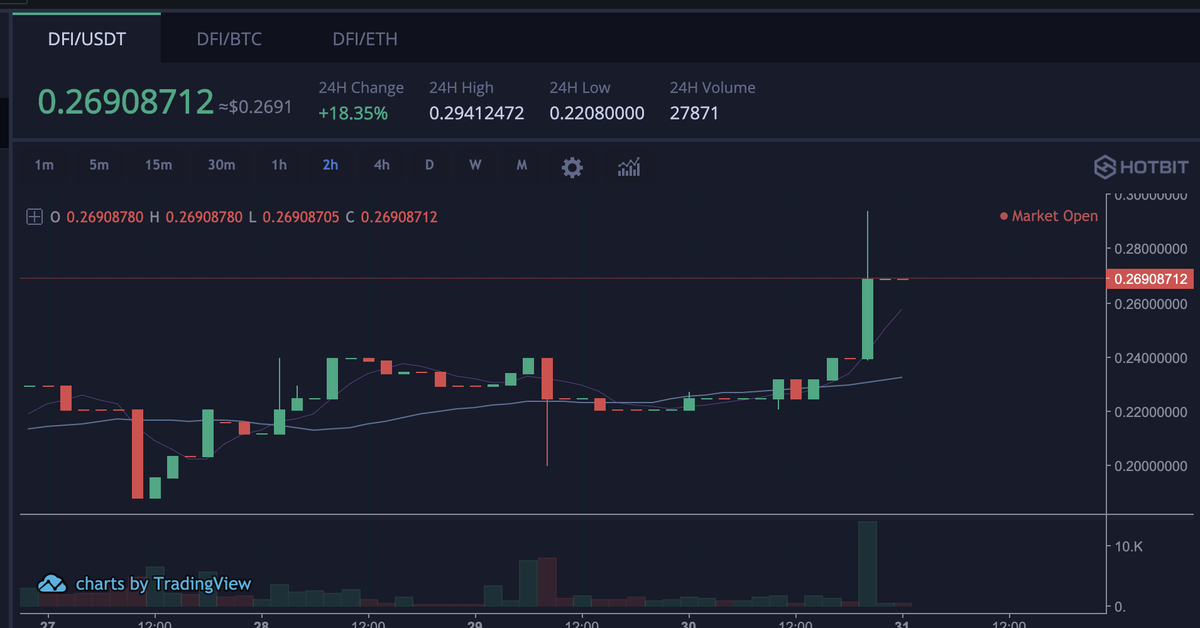Screen dimensions: 1200x628
Task: Collapse legend with the square plus icon
Action: [x=34, y=216]
